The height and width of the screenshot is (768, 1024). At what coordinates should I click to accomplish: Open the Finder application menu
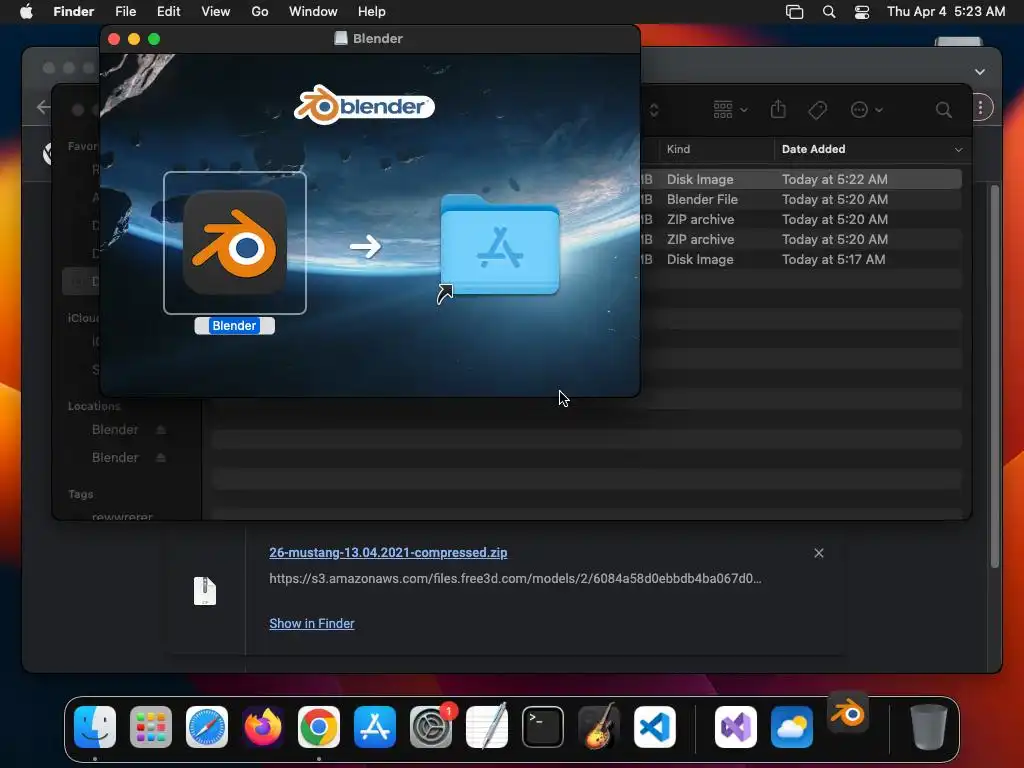pyautogui.click(x=74, y=12)
